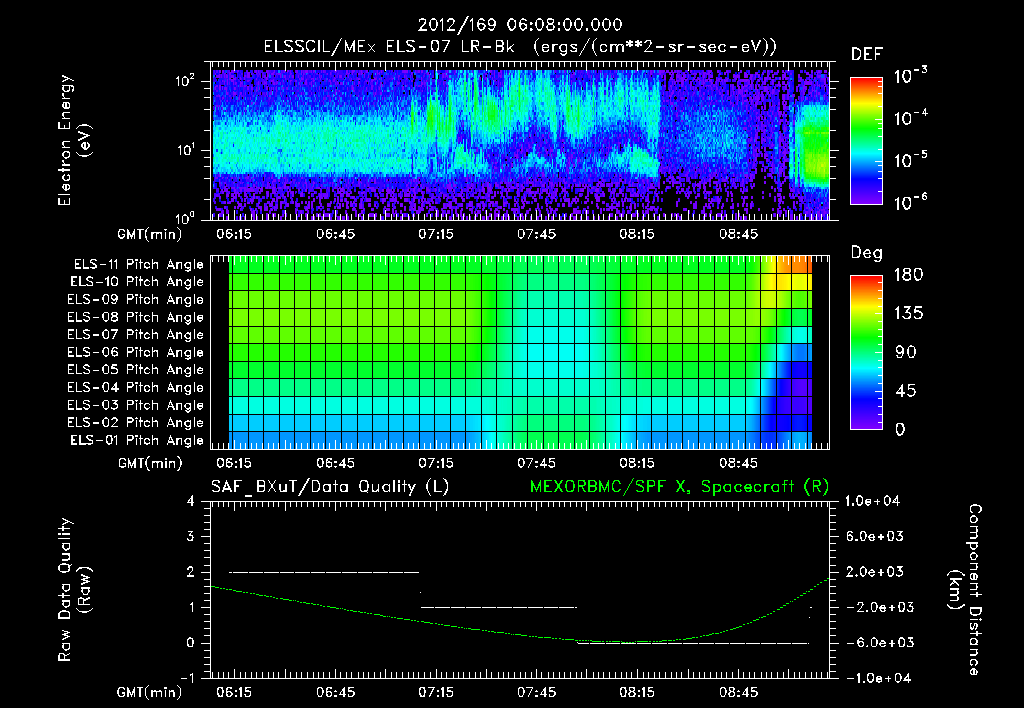Select the 'ELSSCIL/MEx ELS-07 LR-Bk' plot title
This screenshot has height=708, width=1024.
click(389, 47)
